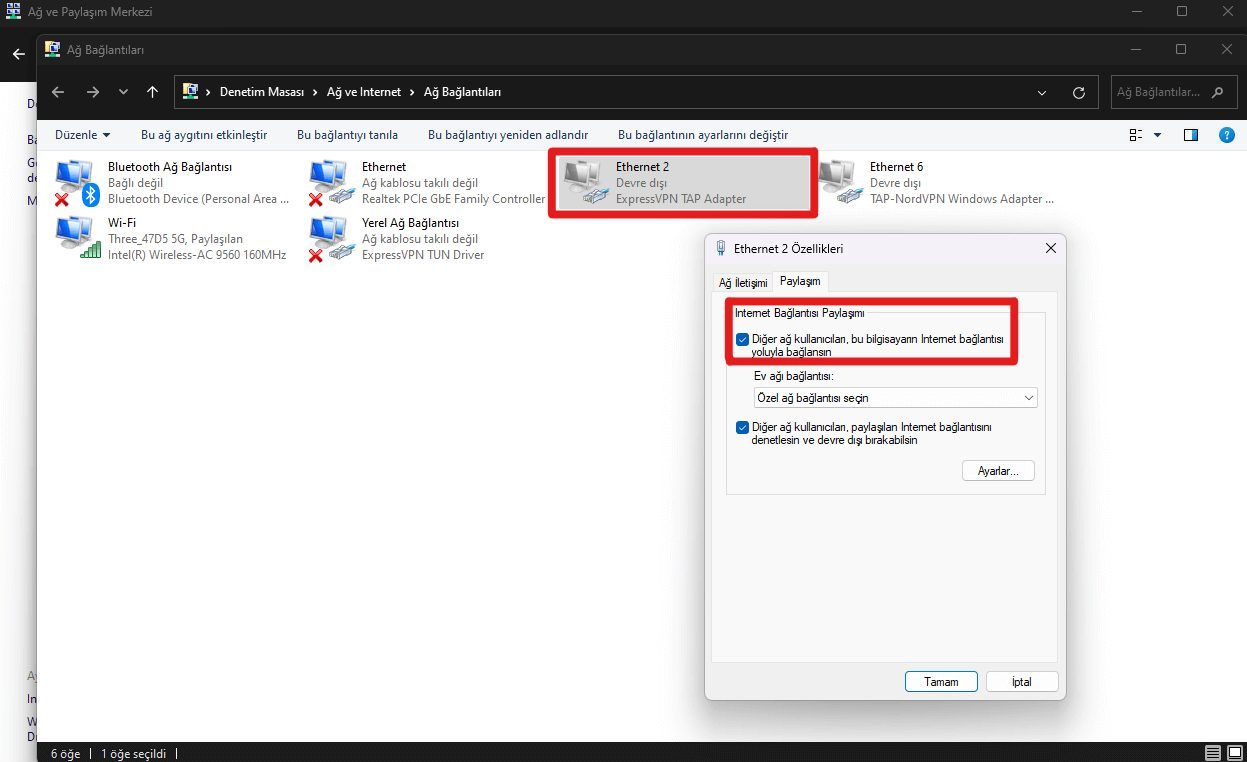Screen dimensions: 1247x762
Task: Click Intel(R) Wireless-AC 9560 160MHz text
Action: (197, 255)
